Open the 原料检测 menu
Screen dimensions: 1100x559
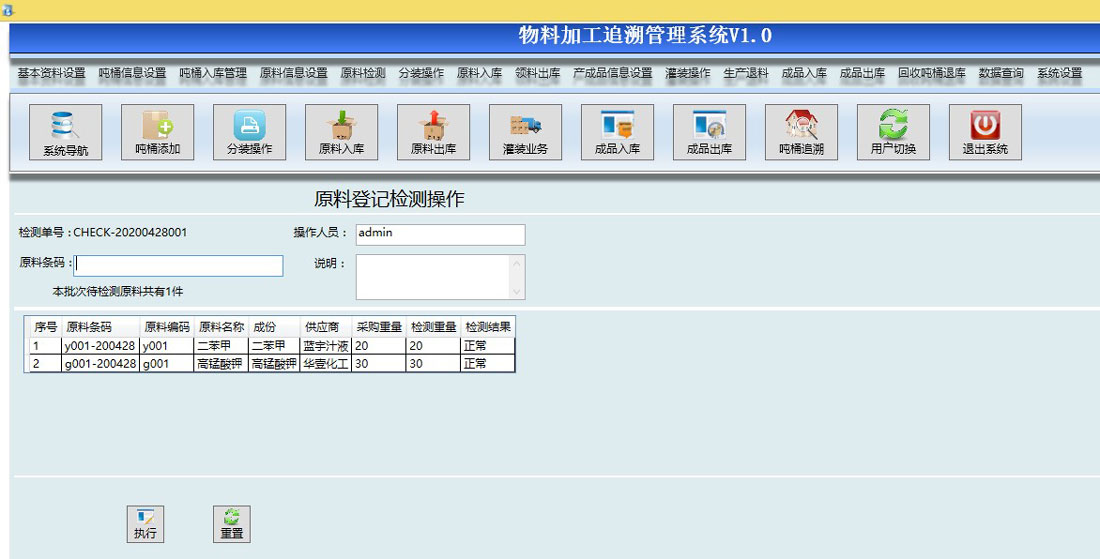coord(363,73)
